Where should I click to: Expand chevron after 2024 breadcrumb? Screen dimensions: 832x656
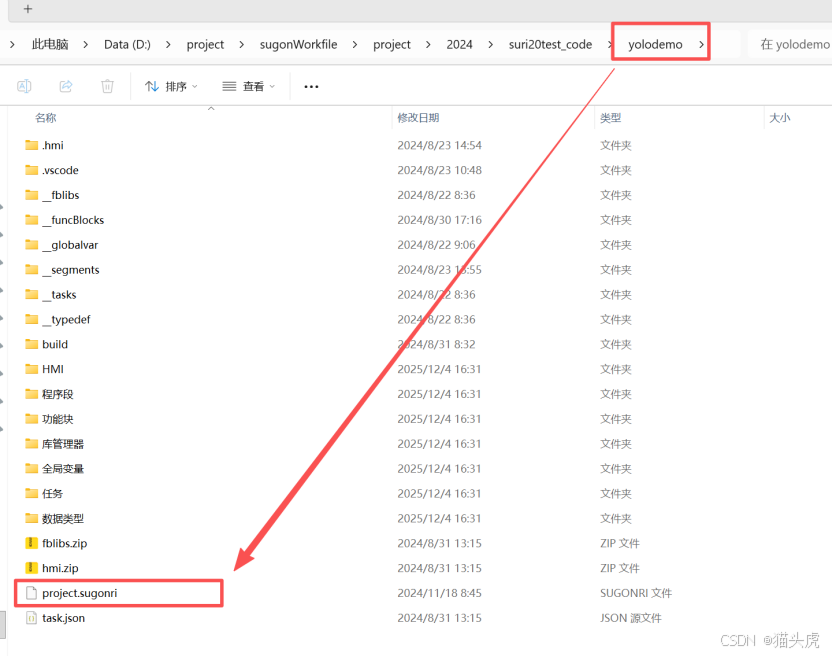coord(490,45)
